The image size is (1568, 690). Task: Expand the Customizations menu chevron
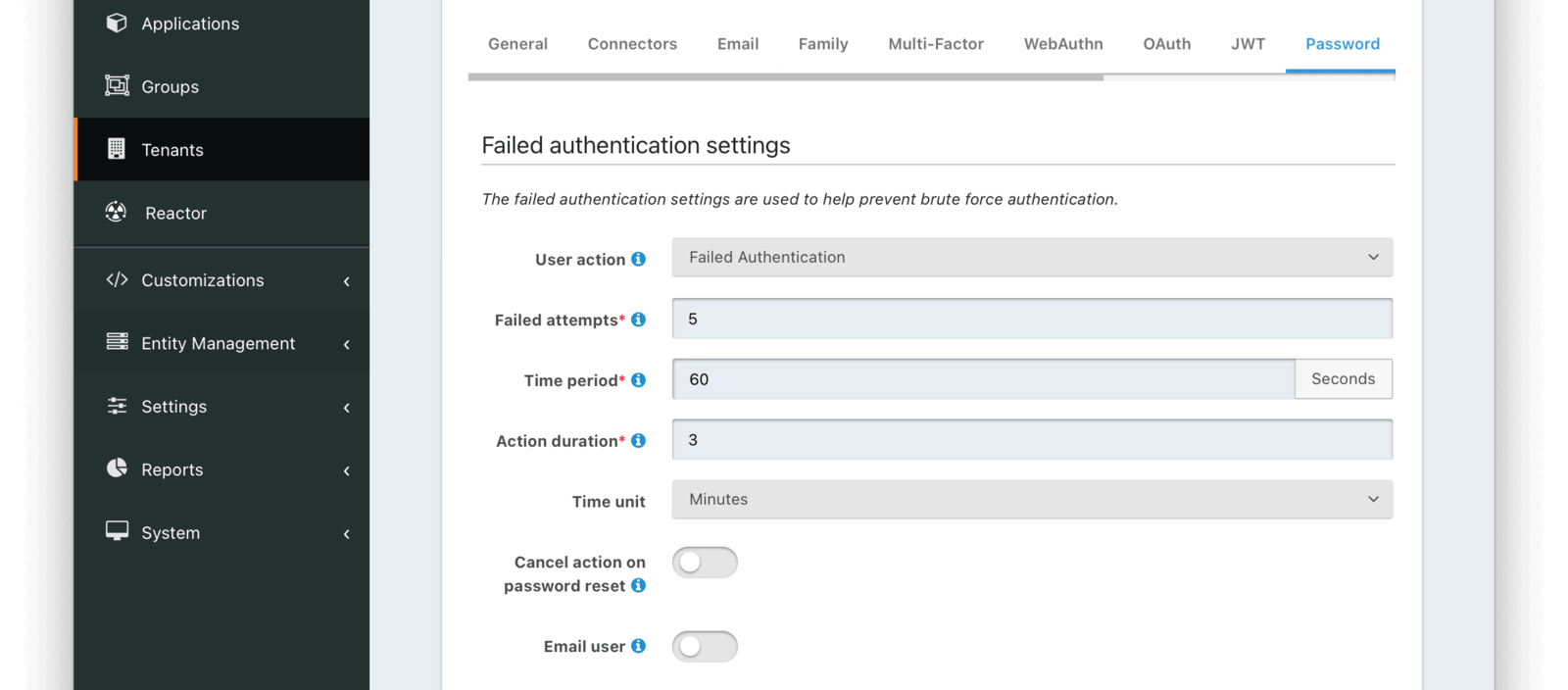[x=347, y=281]
